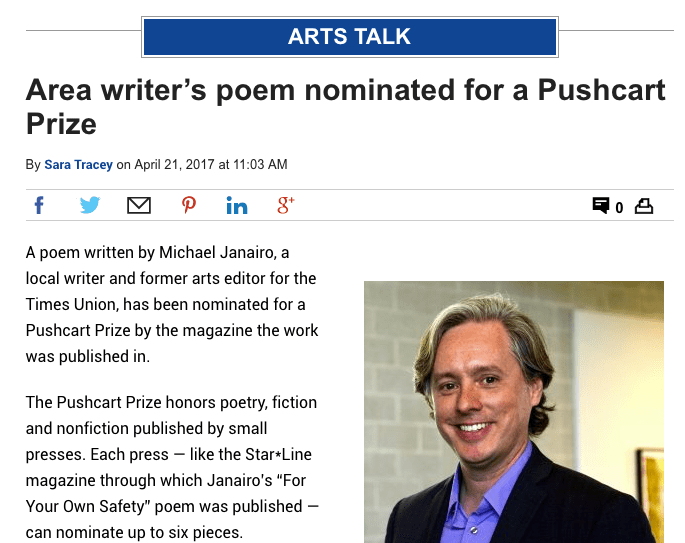Open author Sara Tracey's profile link
The width and height of the screenshot is (685, 543).
78,164
